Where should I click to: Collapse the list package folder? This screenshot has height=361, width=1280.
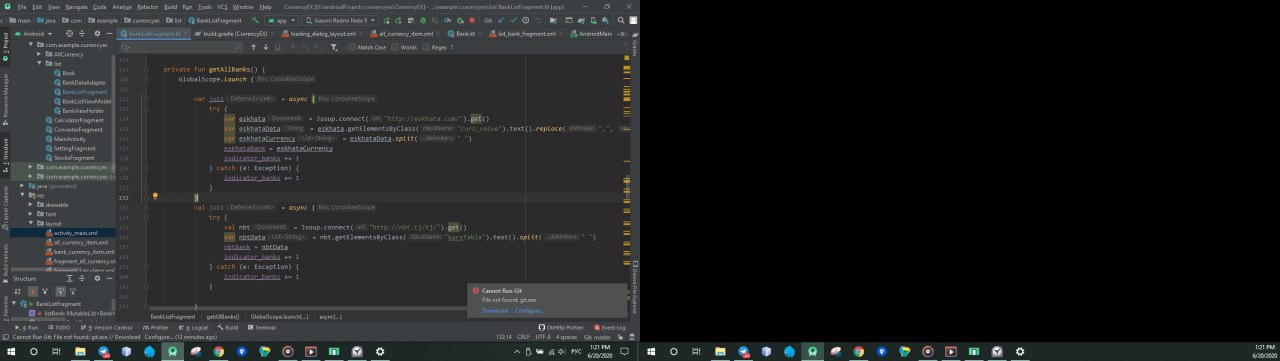(x=39, y=64)
